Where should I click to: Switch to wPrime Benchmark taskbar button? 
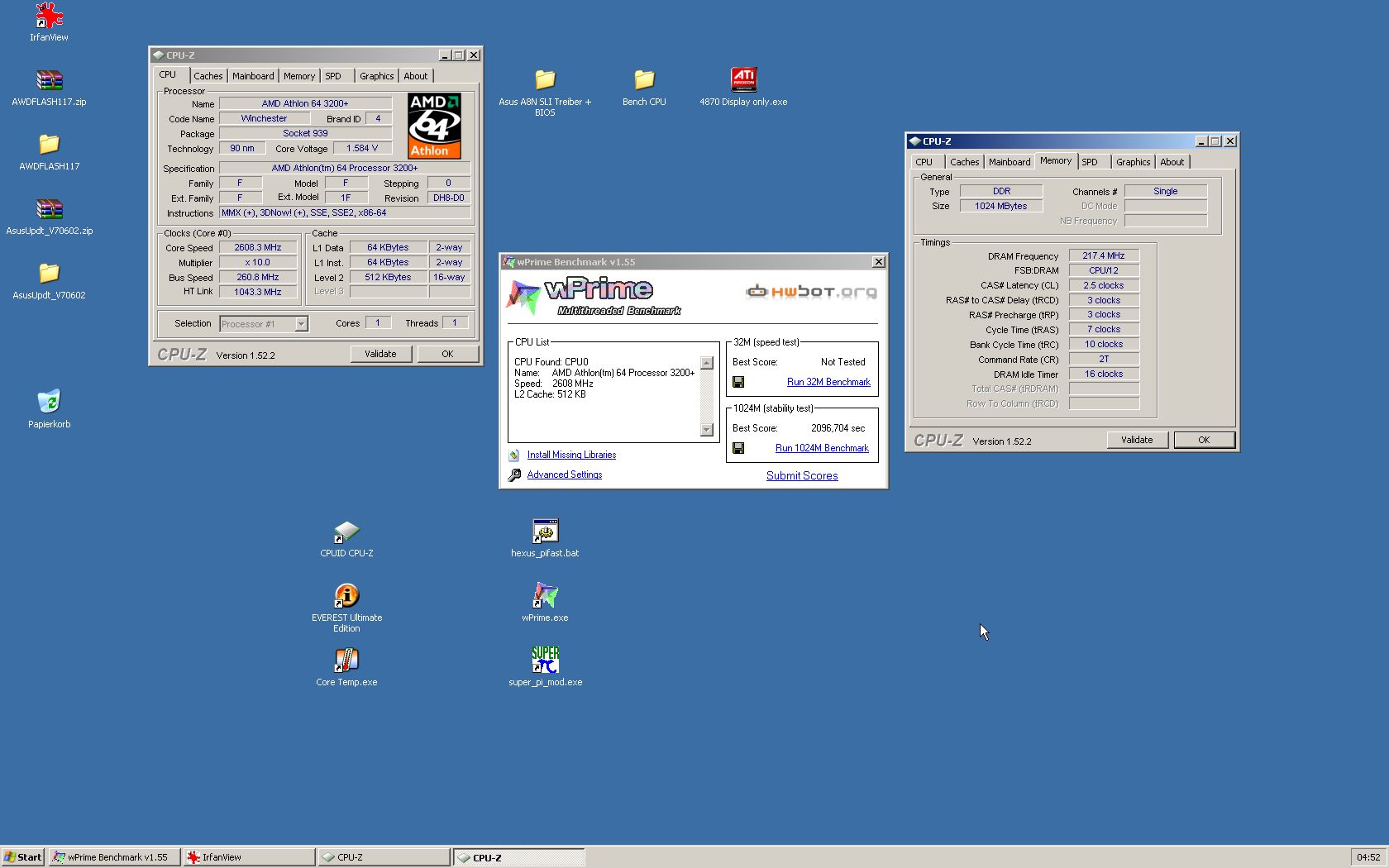(114, 857)
